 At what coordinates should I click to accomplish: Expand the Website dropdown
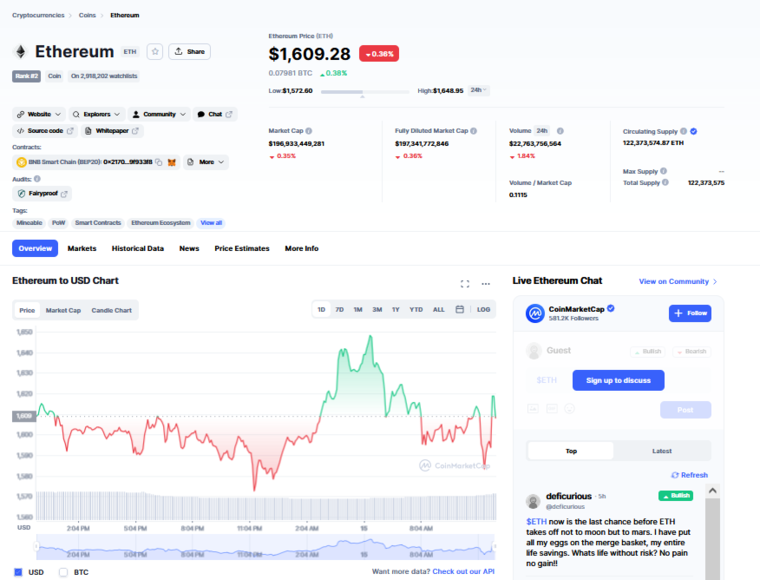click(x=39, y=114)
